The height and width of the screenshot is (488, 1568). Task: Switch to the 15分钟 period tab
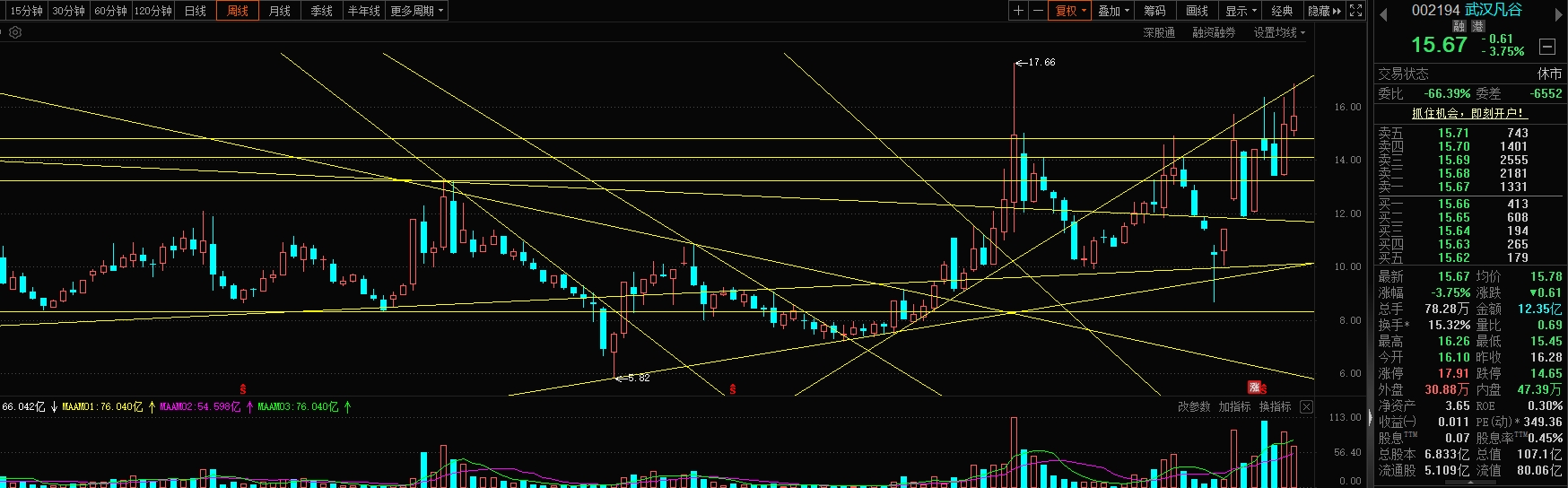tap(26, 11)
